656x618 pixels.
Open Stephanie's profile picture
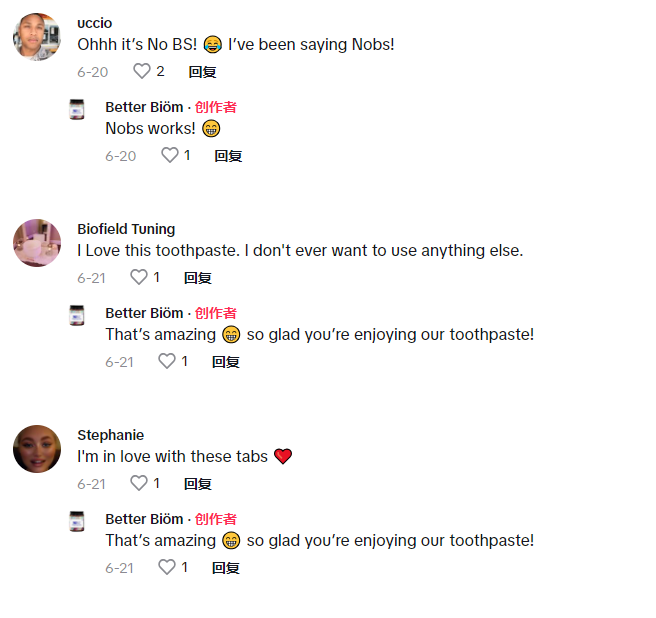[x=37, y=449]
